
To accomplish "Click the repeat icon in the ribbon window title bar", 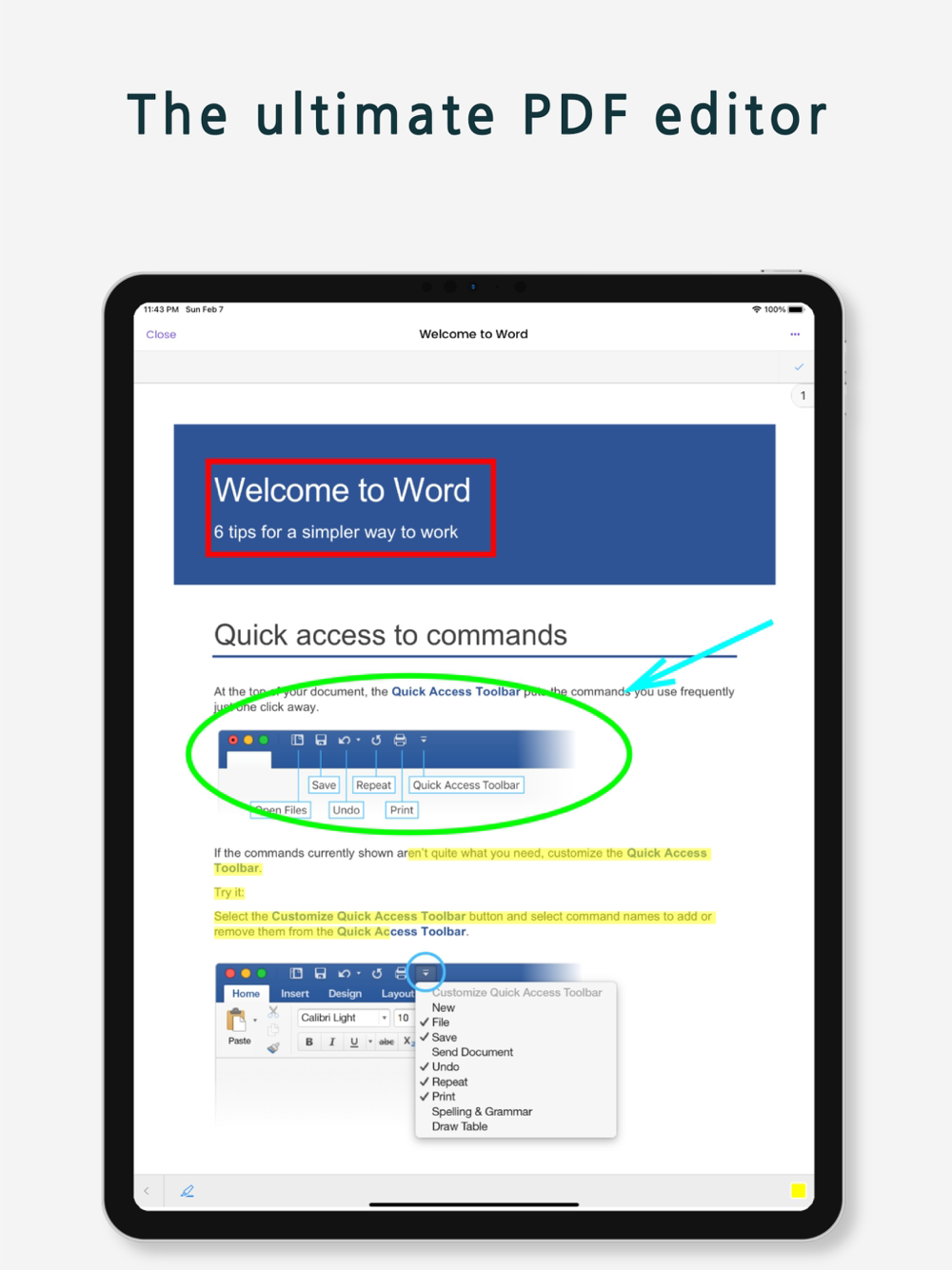I will [x=377, y=973].
